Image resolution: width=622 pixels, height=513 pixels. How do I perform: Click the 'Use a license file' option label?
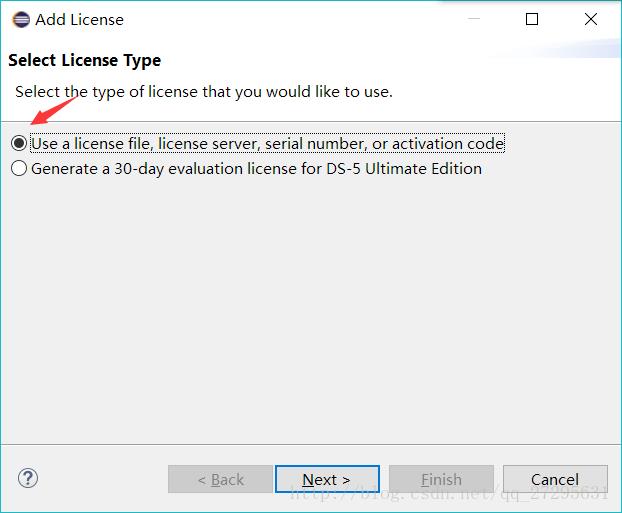[267, 144]
